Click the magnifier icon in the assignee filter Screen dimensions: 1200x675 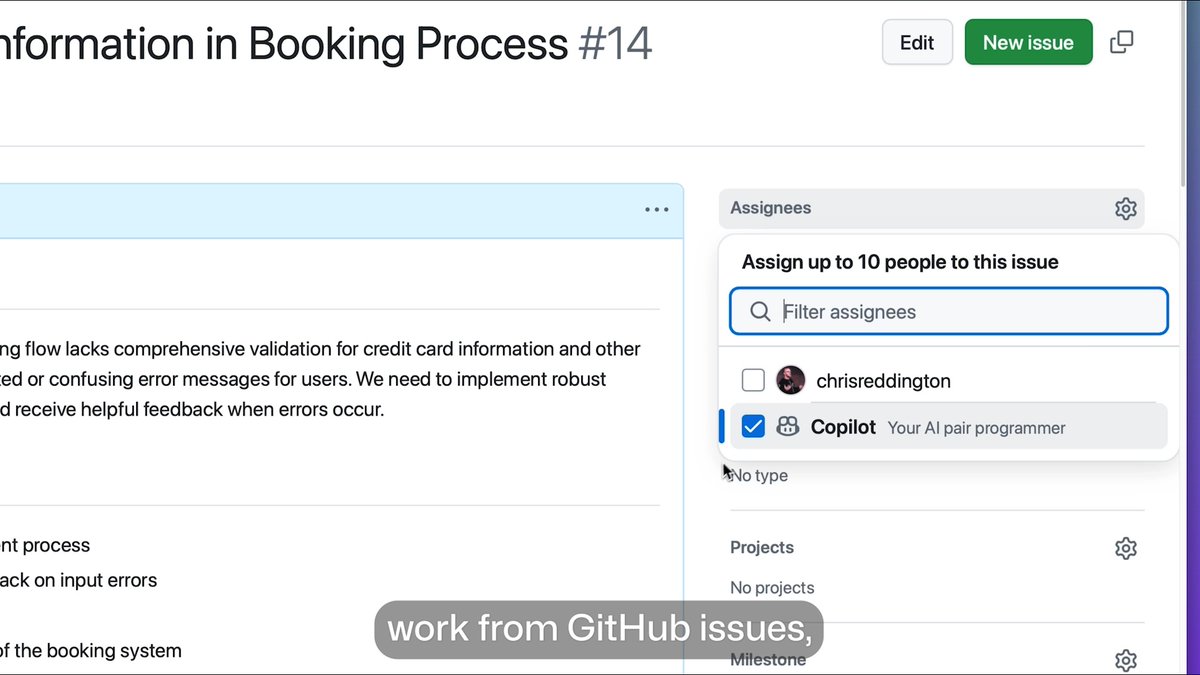pyautogui.click(x=760, y=312)
